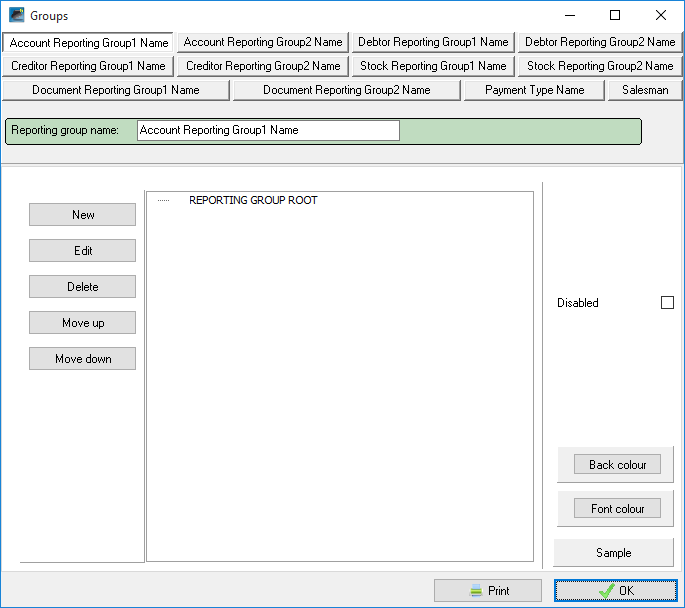Open the Debtor Reporting Group1 Name tab
685x608 pixels.
coord(433,42)
